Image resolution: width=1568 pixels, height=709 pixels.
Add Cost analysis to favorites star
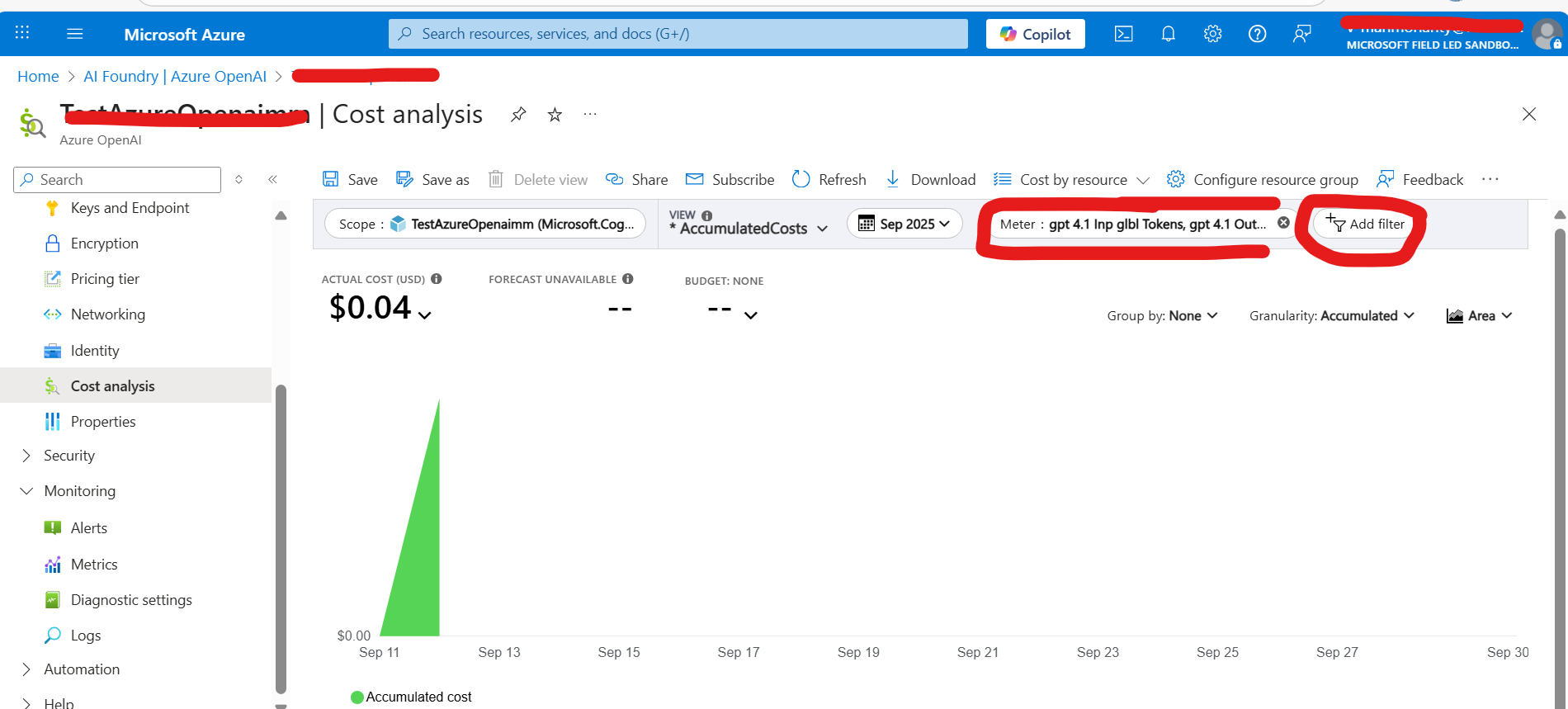click(555, 115)
